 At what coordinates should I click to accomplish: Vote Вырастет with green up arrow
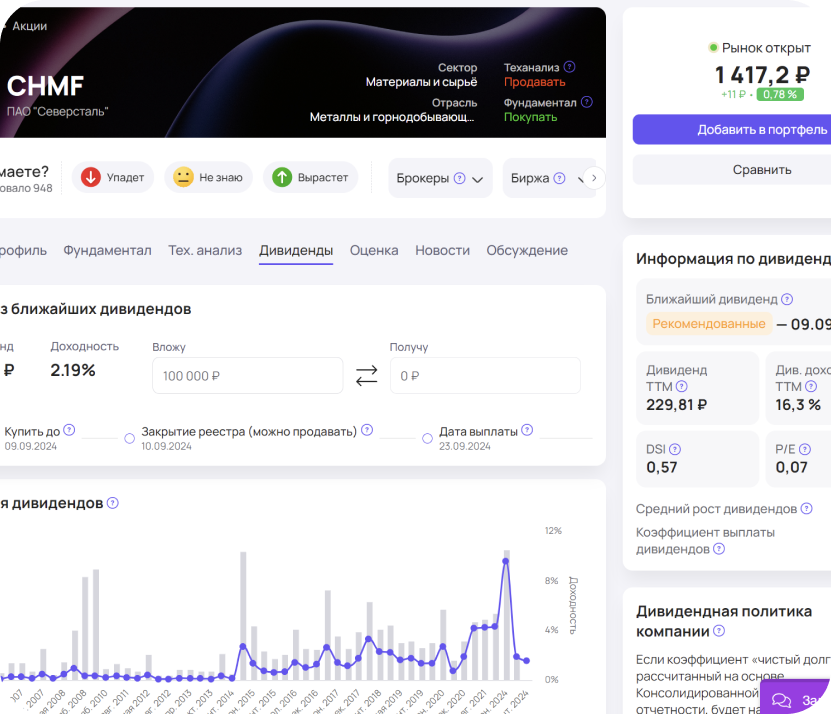click(310, 177)
